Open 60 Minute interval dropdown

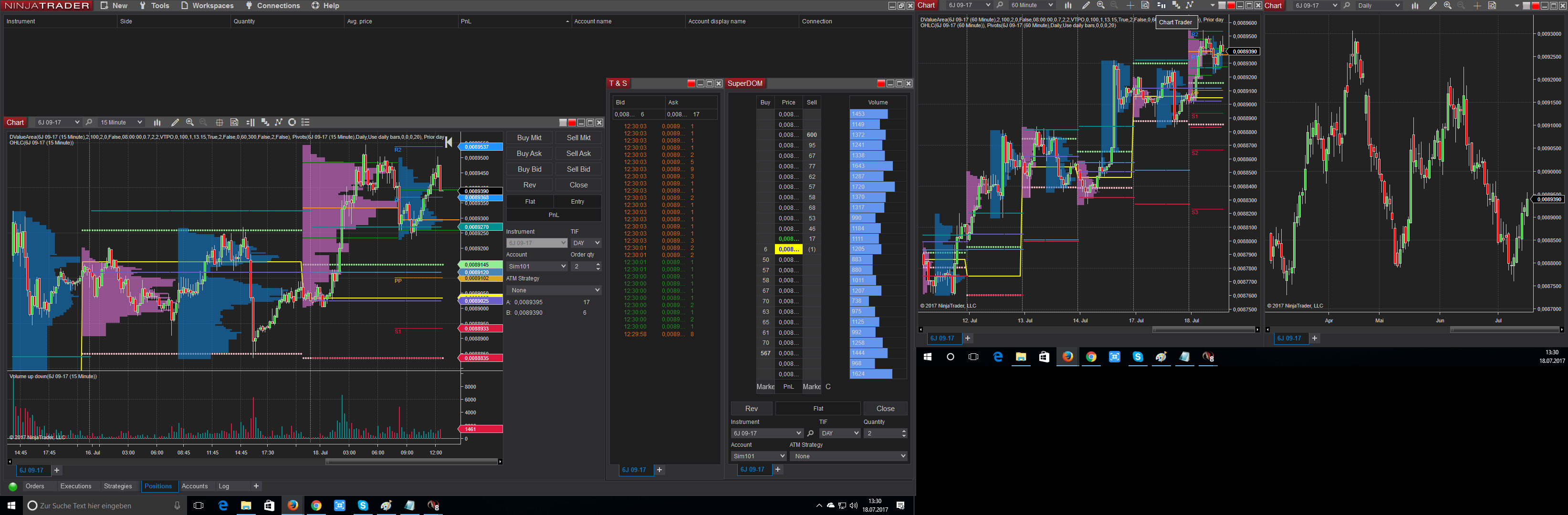[1031, 5]
